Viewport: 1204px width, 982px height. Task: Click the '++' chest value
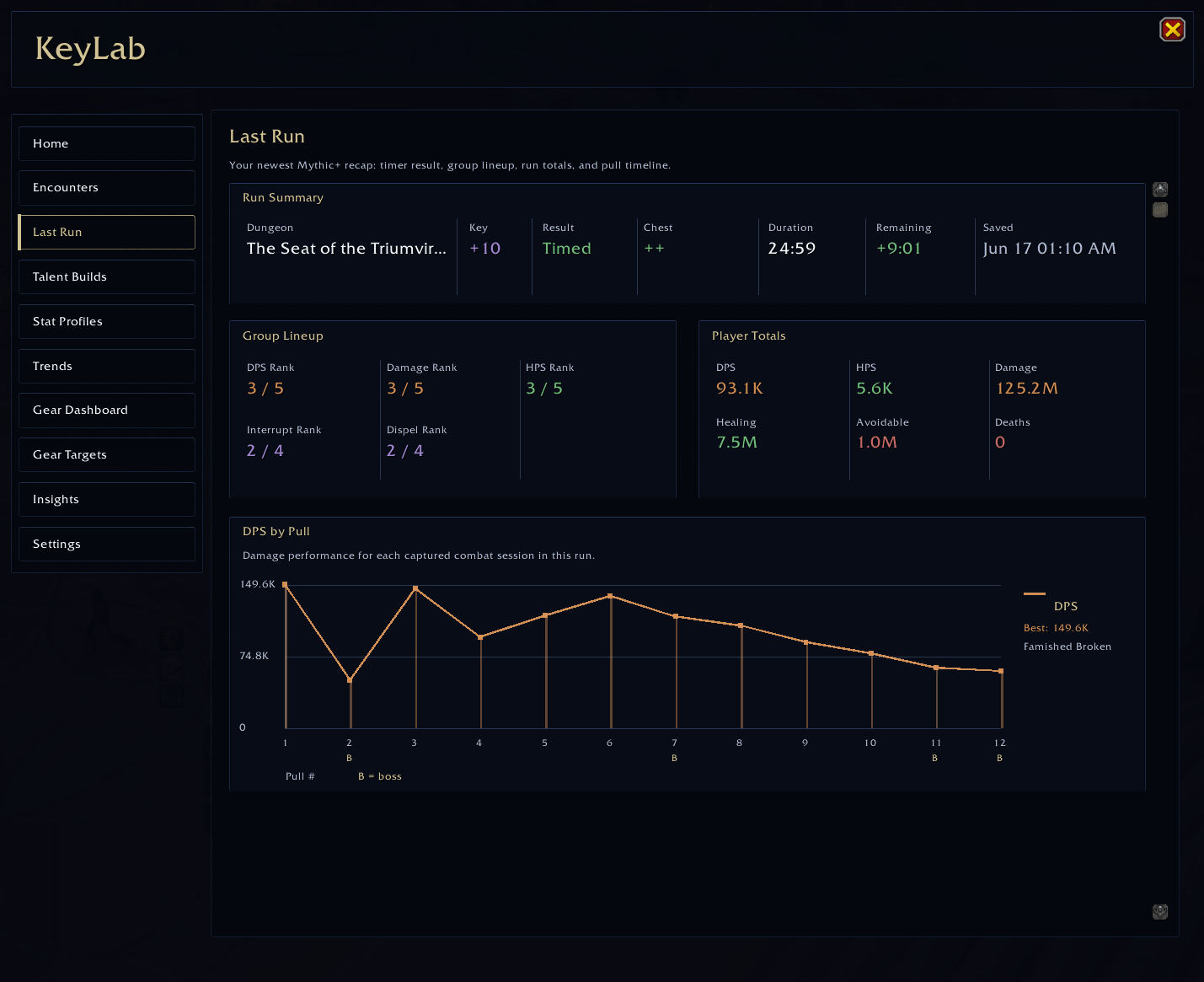pyautogui.click(x=655, y=249)
